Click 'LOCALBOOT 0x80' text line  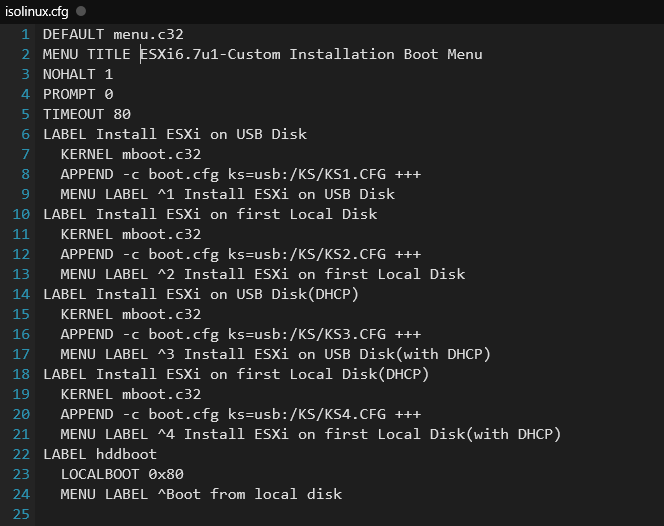122,474
